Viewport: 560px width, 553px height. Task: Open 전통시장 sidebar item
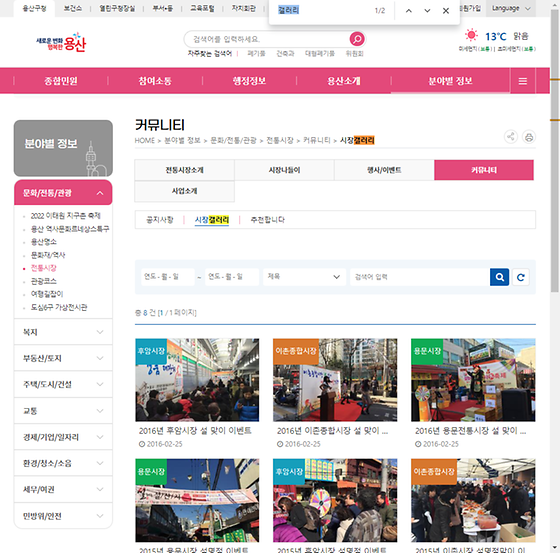(44, 268)
